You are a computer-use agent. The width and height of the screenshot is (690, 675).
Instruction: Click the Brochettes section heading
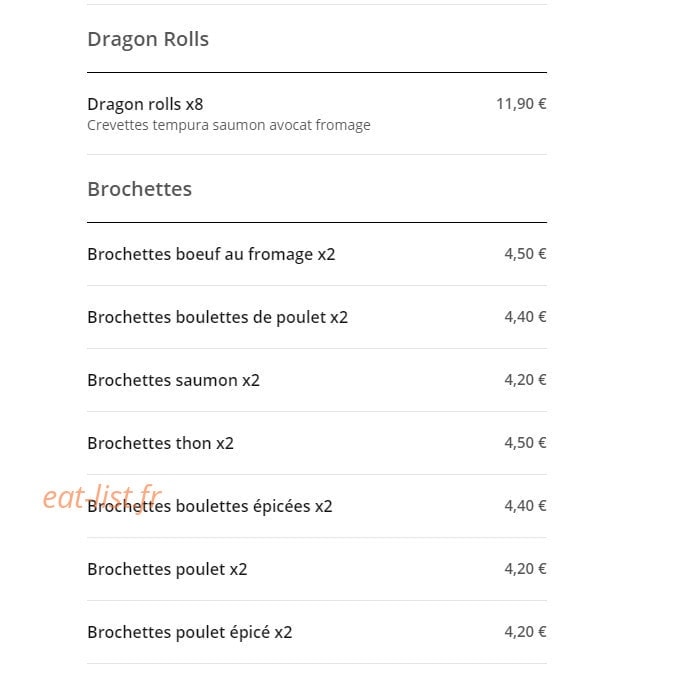tap(139, 189)
